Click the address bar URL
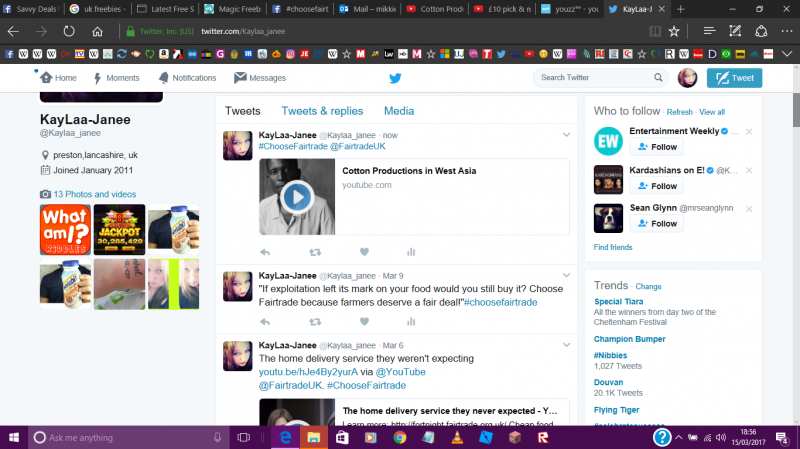The height and width of the screenshot is (449, 800). [x=243, y=31]
